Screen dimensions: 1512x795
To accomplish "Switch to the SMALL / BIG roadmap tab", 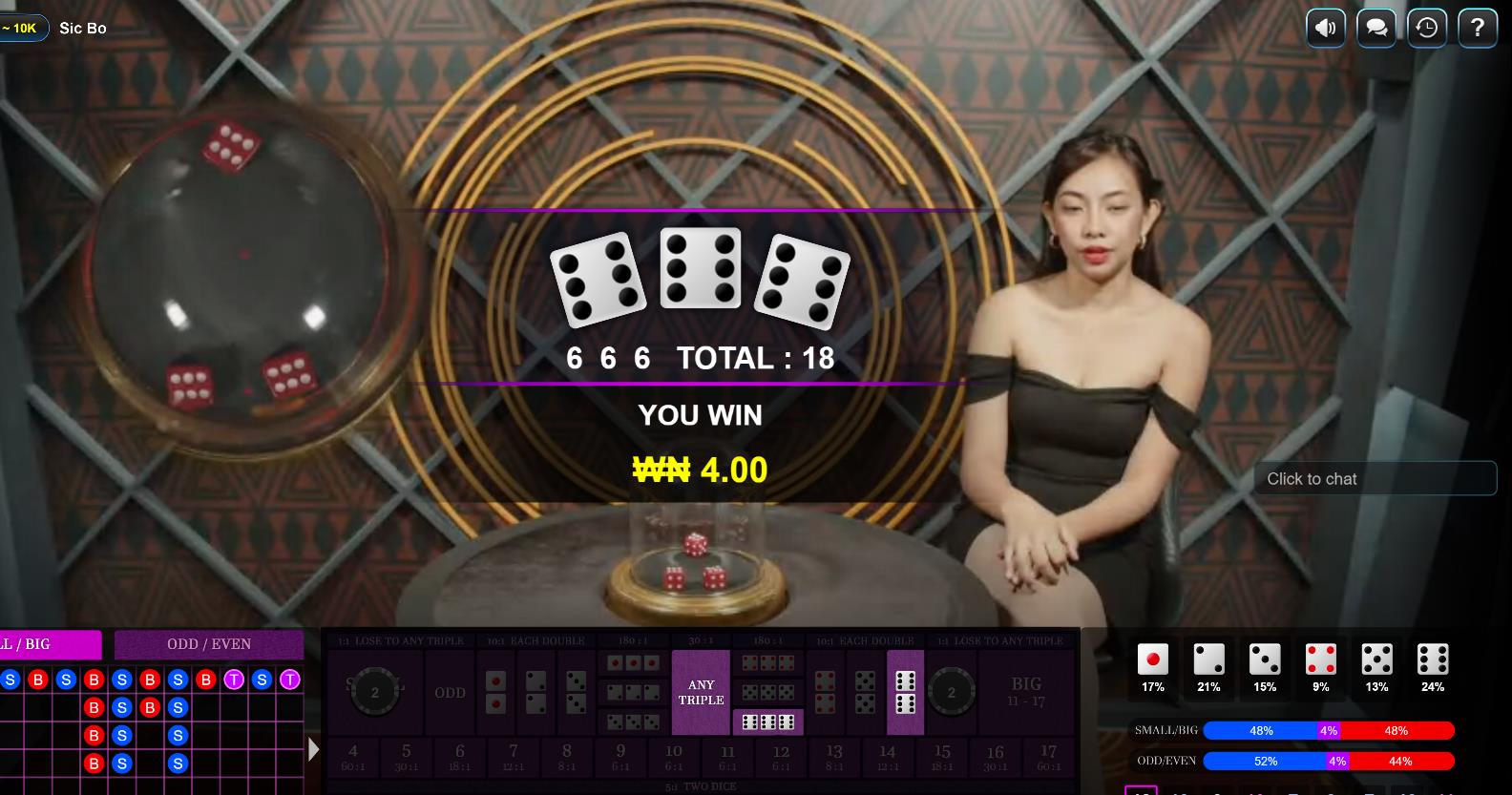I will (x=50, y=644).
